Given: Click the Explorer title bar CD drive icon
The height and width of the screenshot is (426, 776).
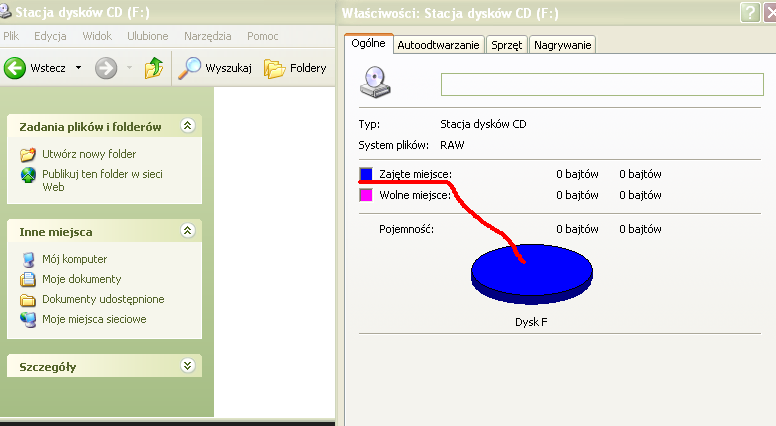Looking at the screenshot, I should tap(5, 11).
